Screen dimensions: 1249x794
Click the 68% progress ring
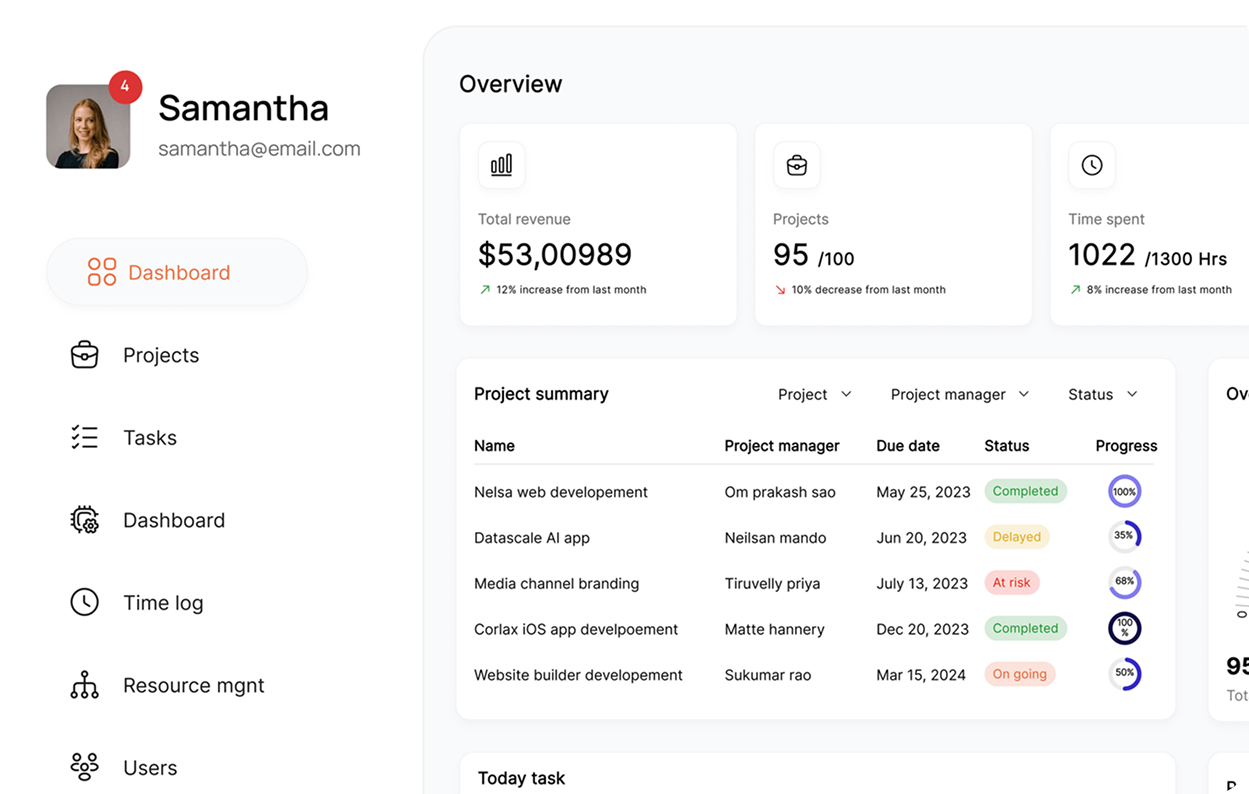[1125, 582]
